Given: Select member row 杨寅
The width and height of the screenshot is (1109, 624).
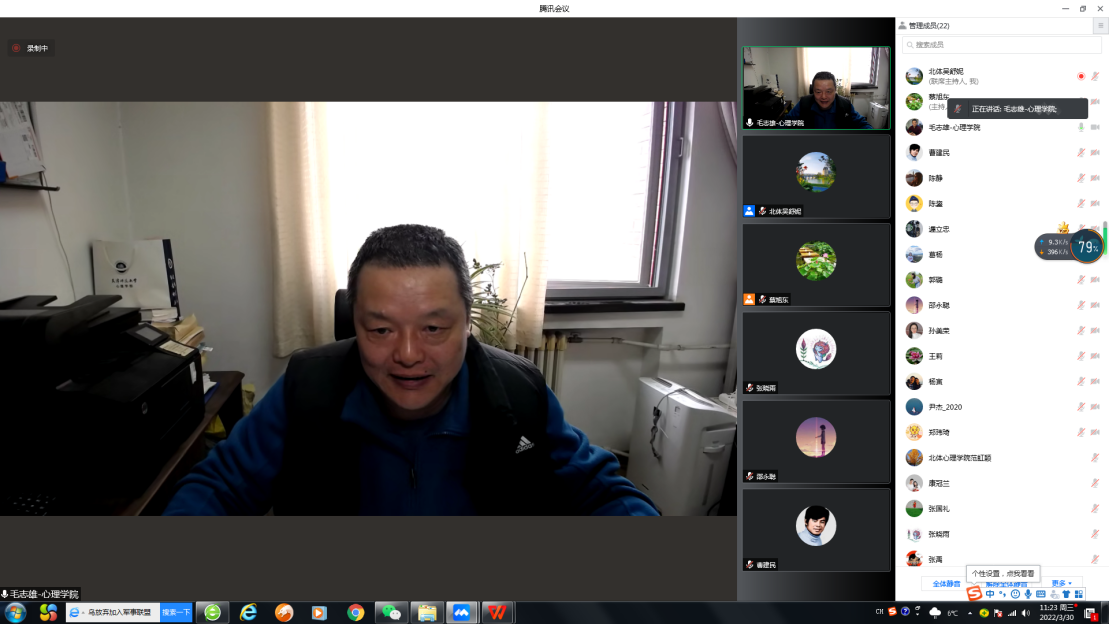Looking at the screenshot, I should (x=1002, y=381).
